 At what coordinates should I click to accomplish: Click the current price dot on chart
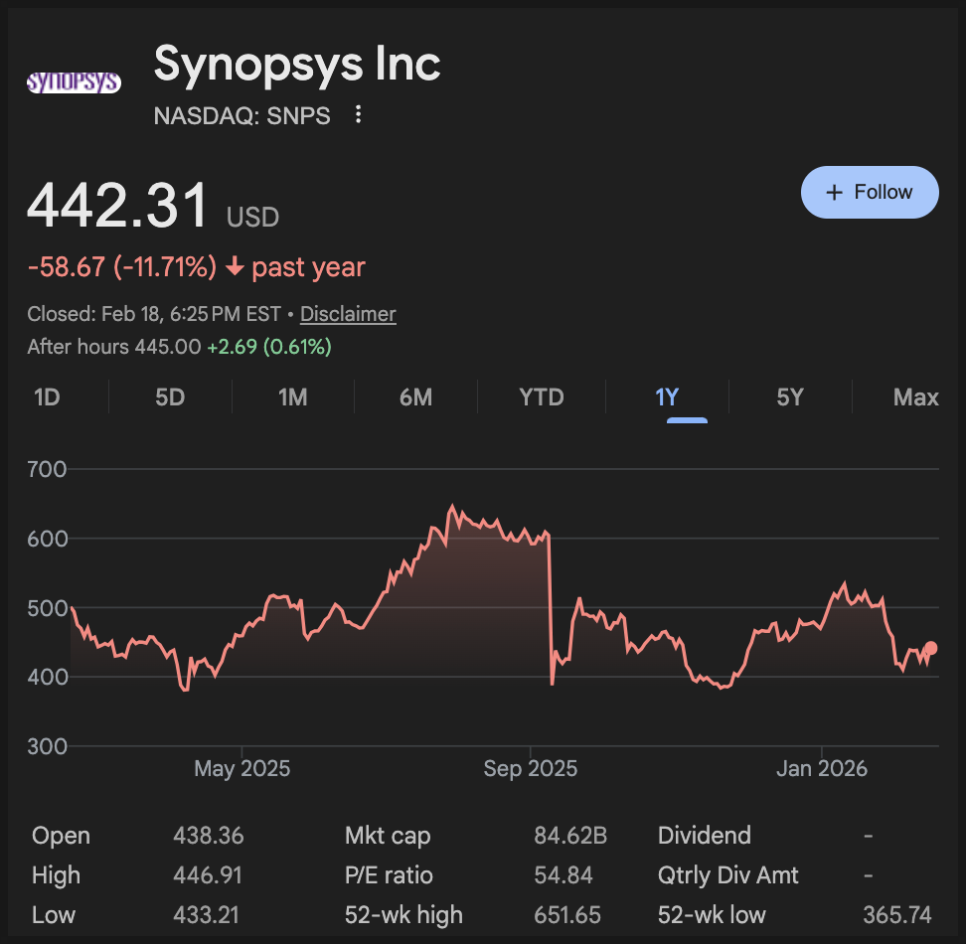pyautogui.click(x=930, y=648)
